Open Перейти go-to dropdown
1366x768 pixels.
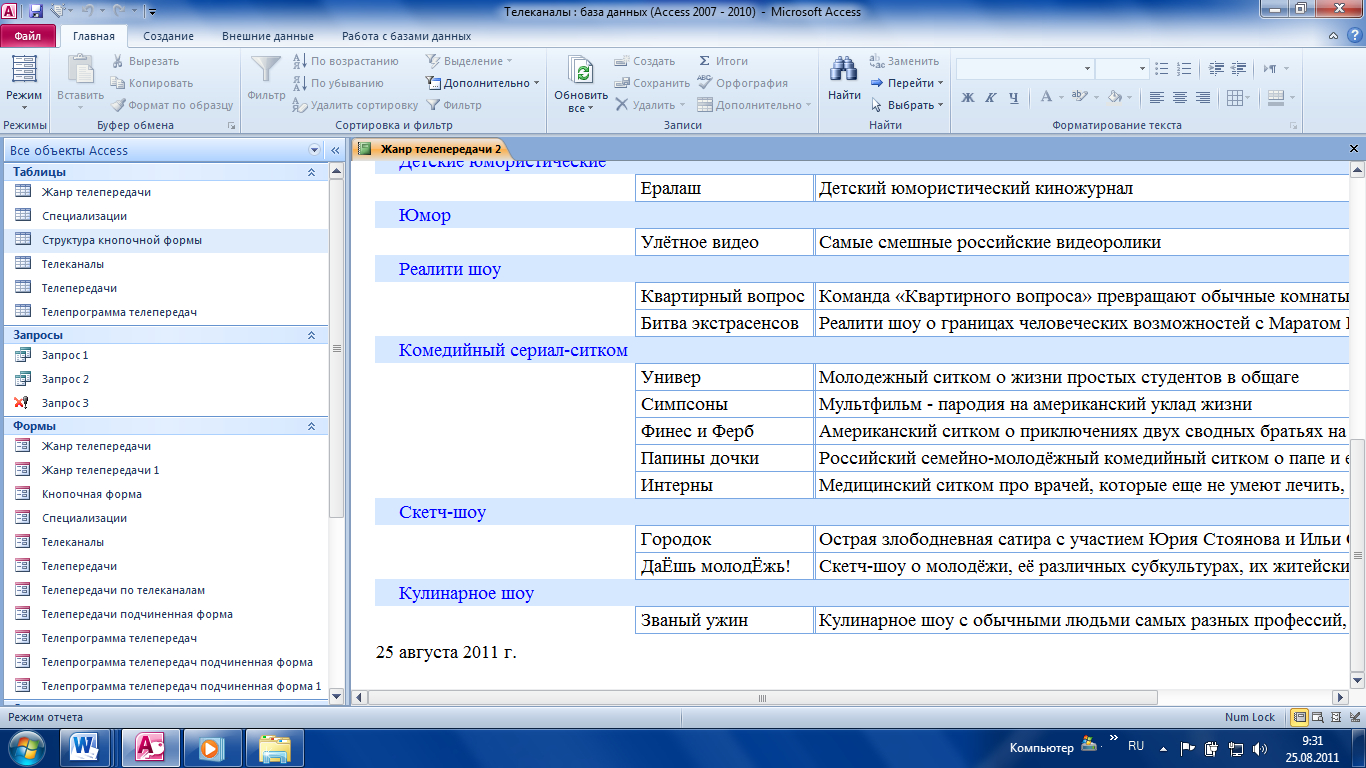pos(907,83)
